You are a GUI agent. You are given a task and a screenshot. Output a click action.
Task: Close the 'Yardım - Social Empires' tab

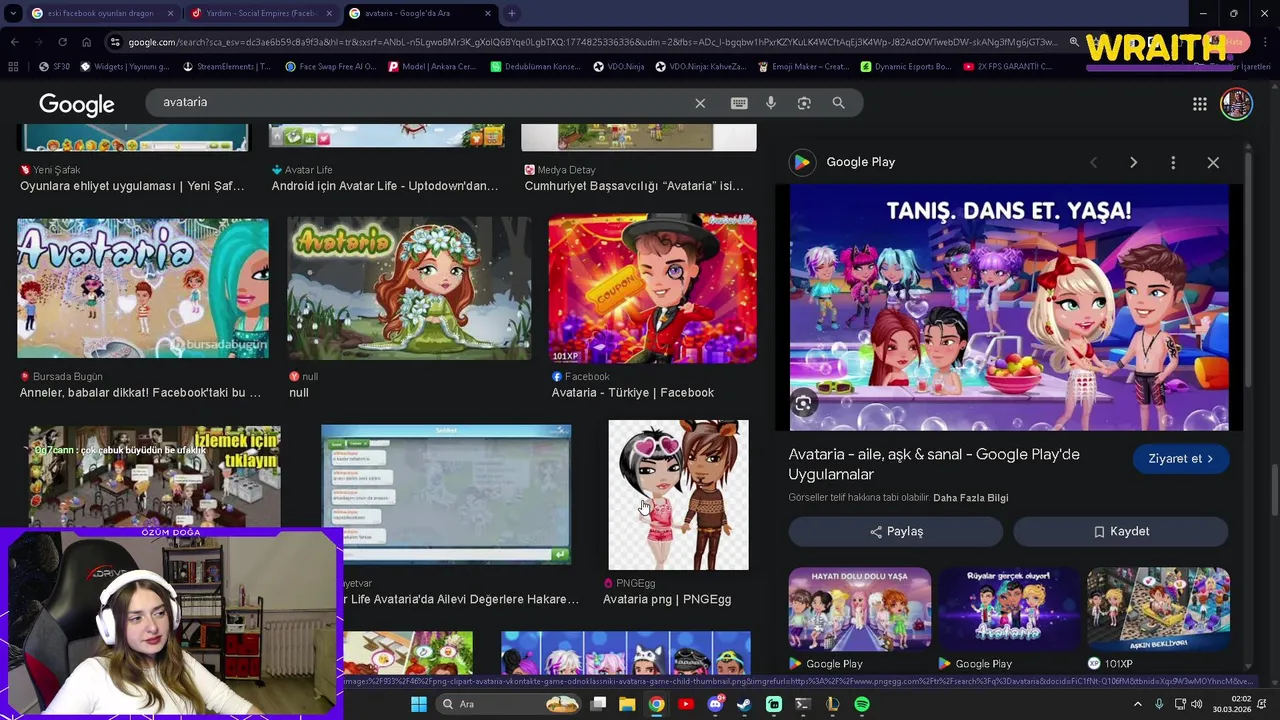point(329,13)
